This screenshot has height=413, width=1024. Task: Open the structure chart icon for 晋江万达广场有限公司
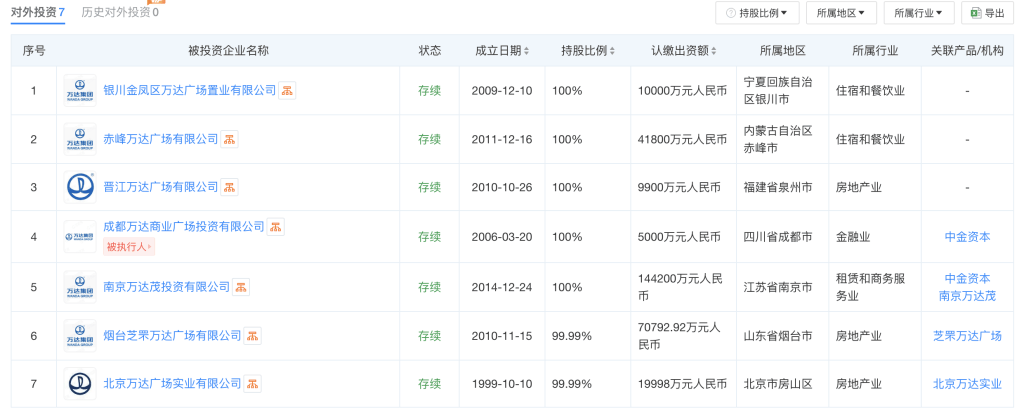click(229, 187)
